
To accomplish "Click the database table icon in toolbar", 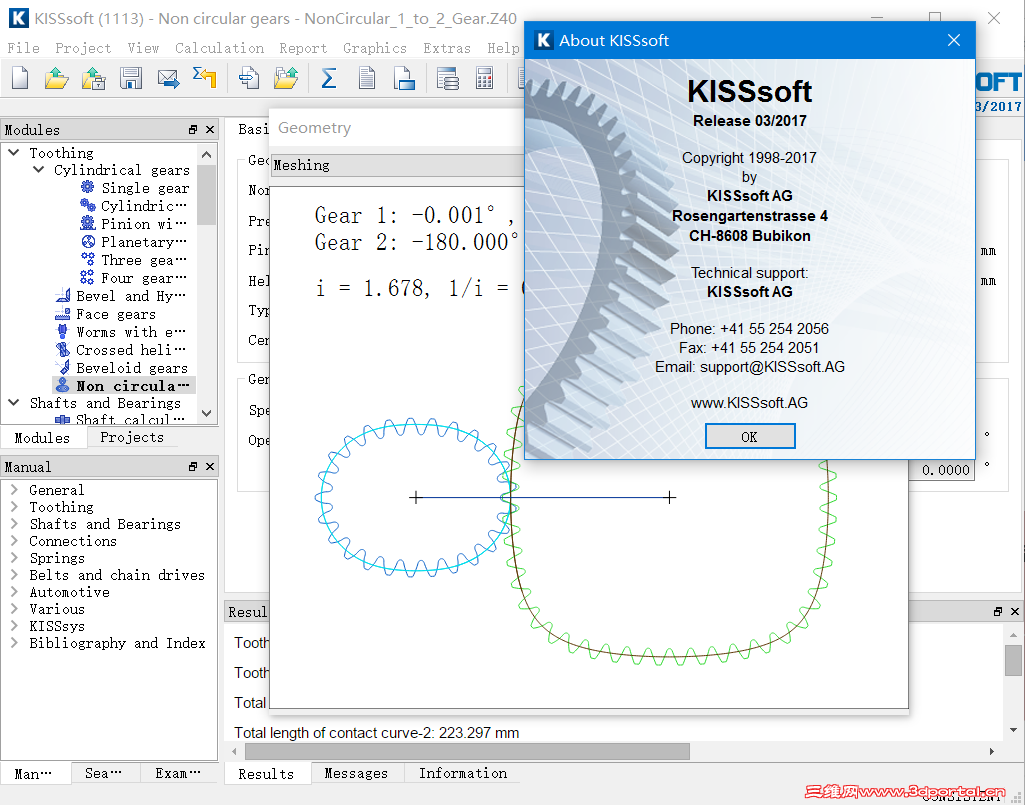I will click(448, 78).
